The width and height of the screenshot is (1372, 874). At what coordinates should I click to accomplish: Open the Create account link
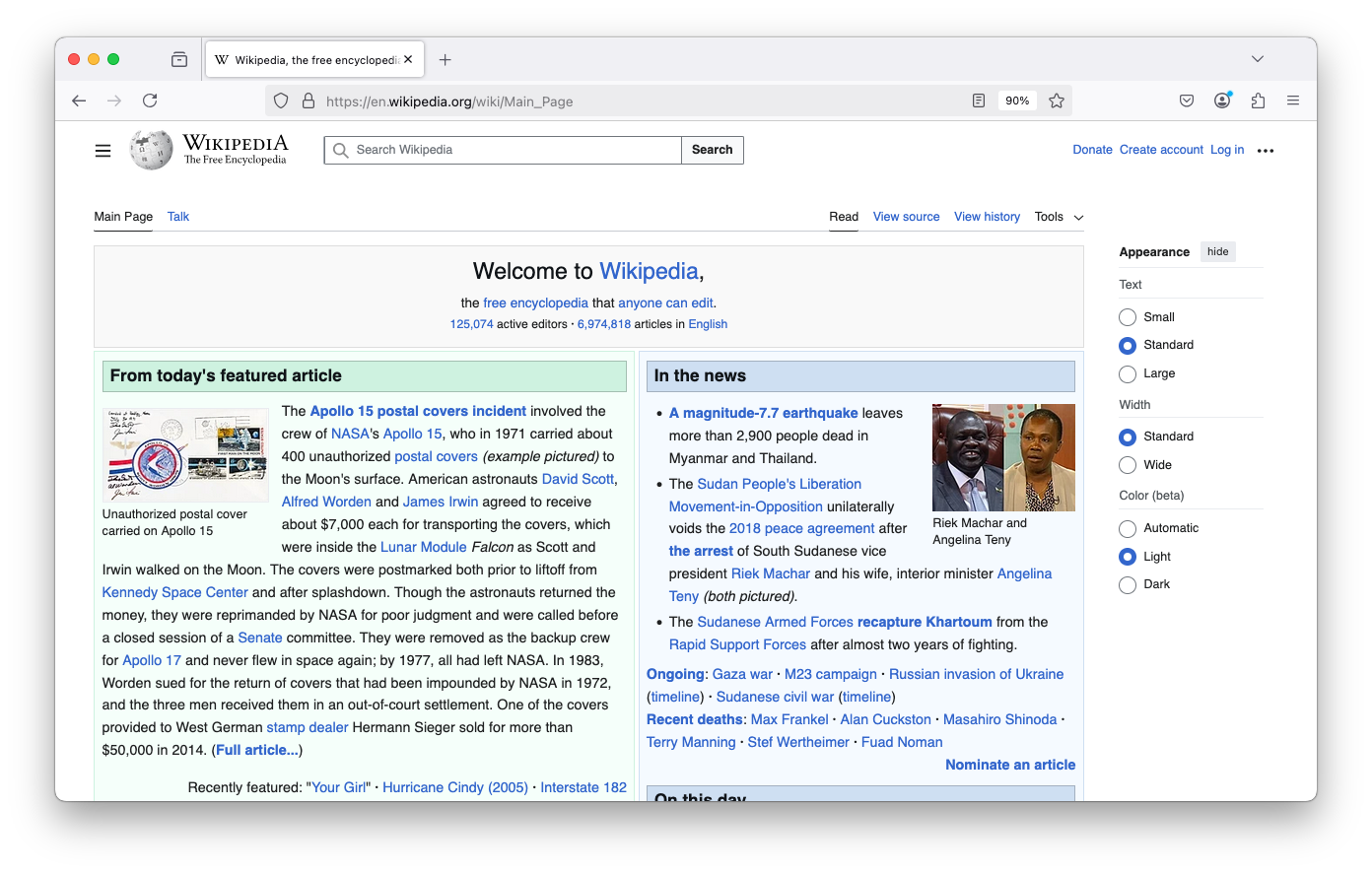1161,150
